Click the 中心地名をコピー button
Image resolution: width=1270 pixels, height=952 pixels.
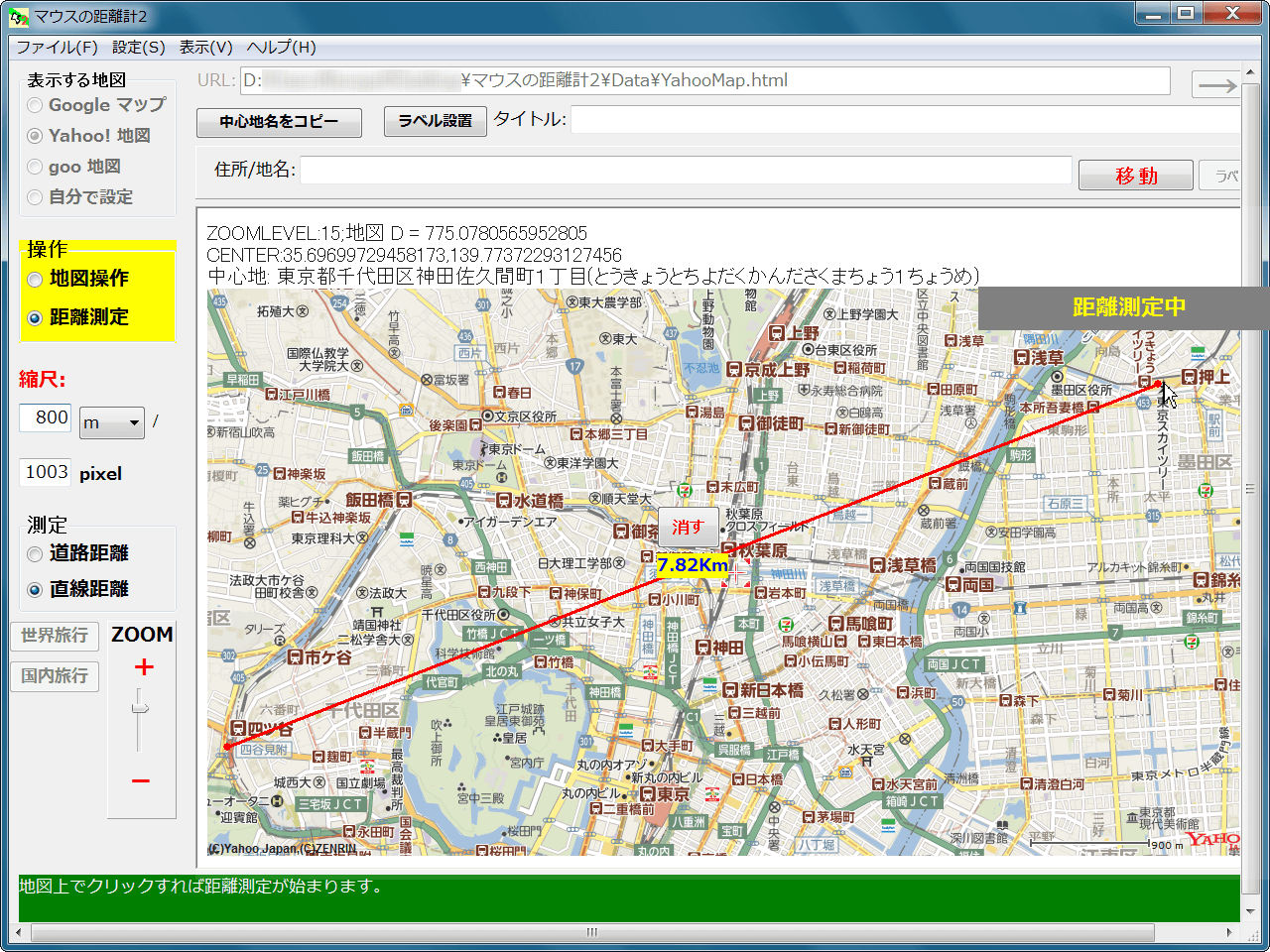click(x=279, y=122)
